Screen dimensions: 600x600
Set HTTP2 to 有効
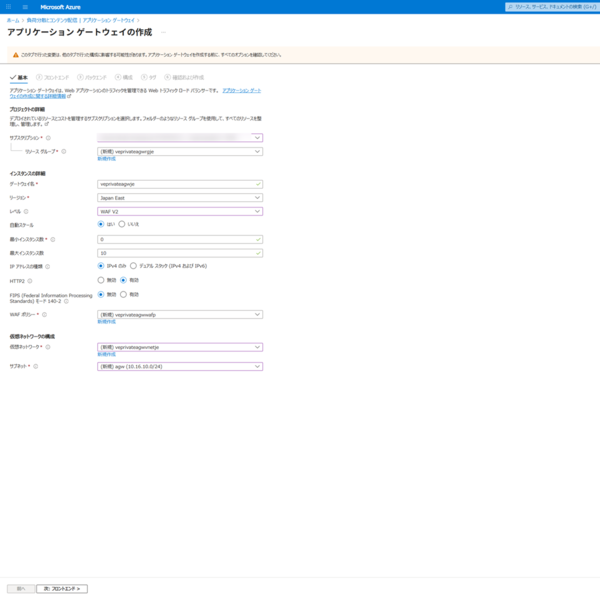[x=123, y=280]
